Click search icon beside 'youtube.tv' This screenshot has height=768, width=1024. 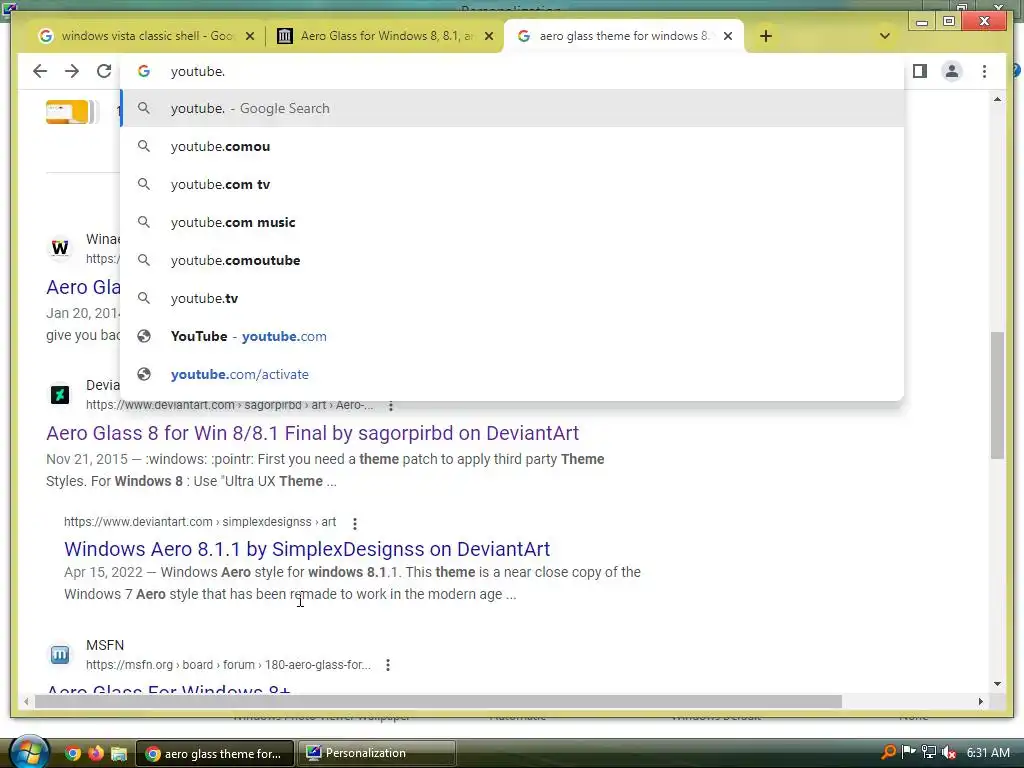pos(144,298)
